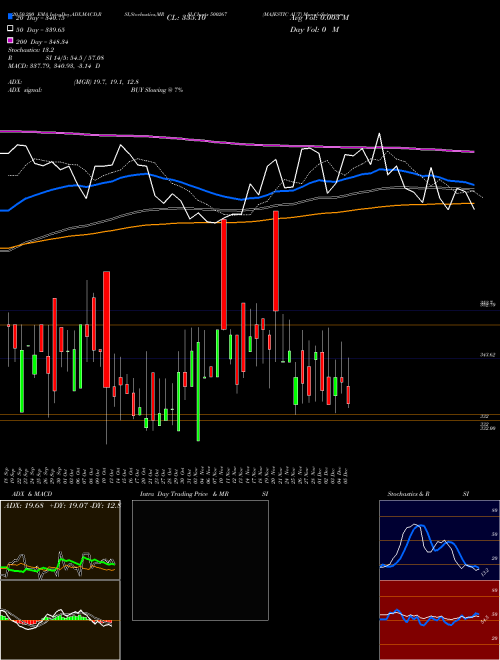The height and width of the screenshot is (660, 500).
Task: Open the ADX indicator mini chart
Action: point(60,540)
